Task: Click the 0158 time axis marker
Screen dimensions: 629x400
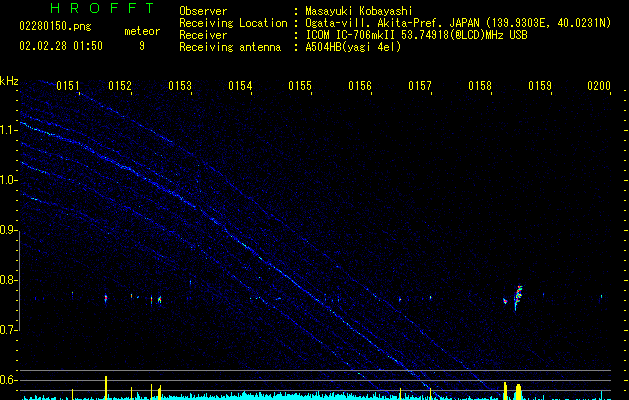Action: point(480,86)
